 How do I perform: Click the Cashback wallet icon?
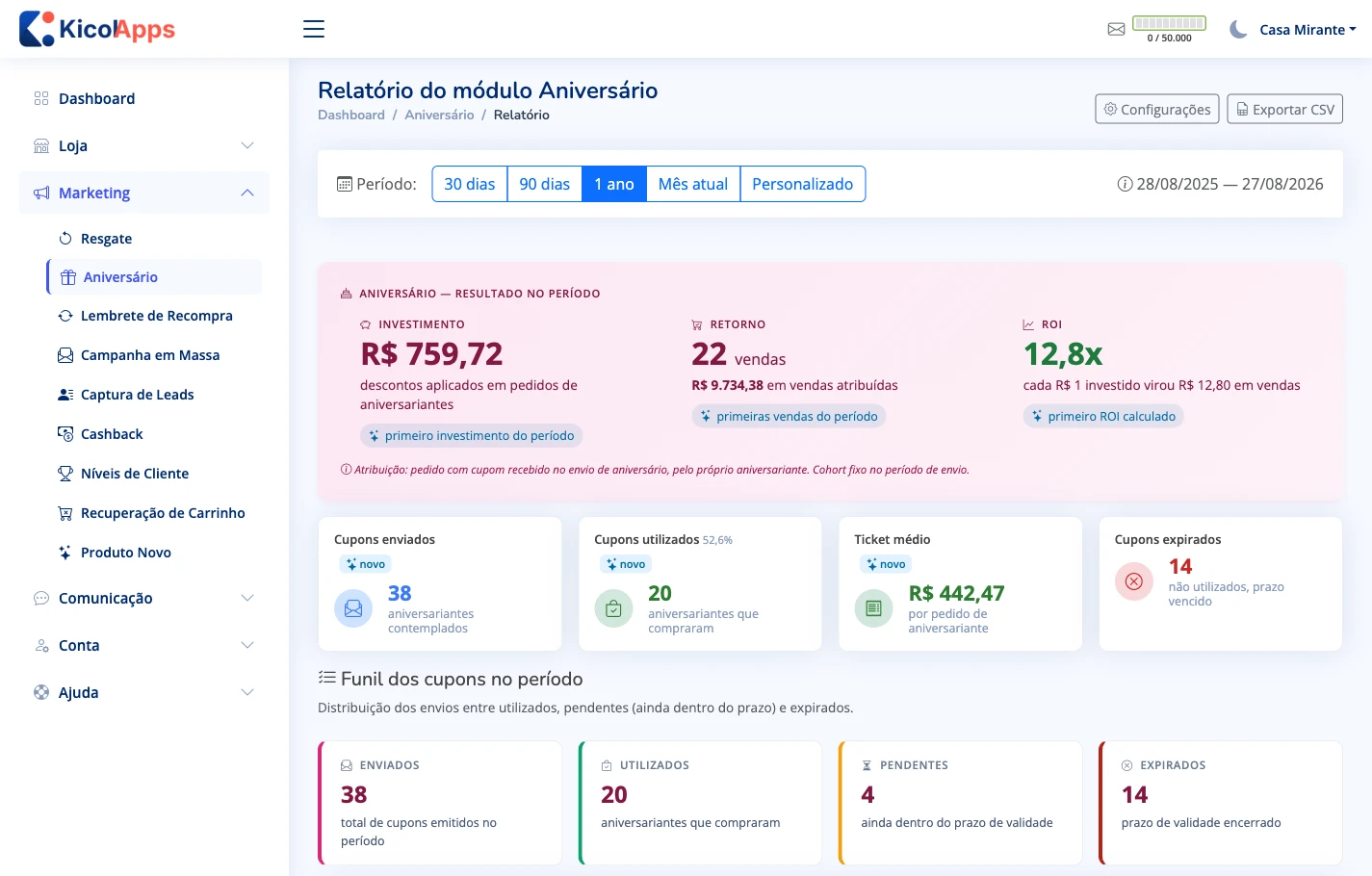[65, 434]
